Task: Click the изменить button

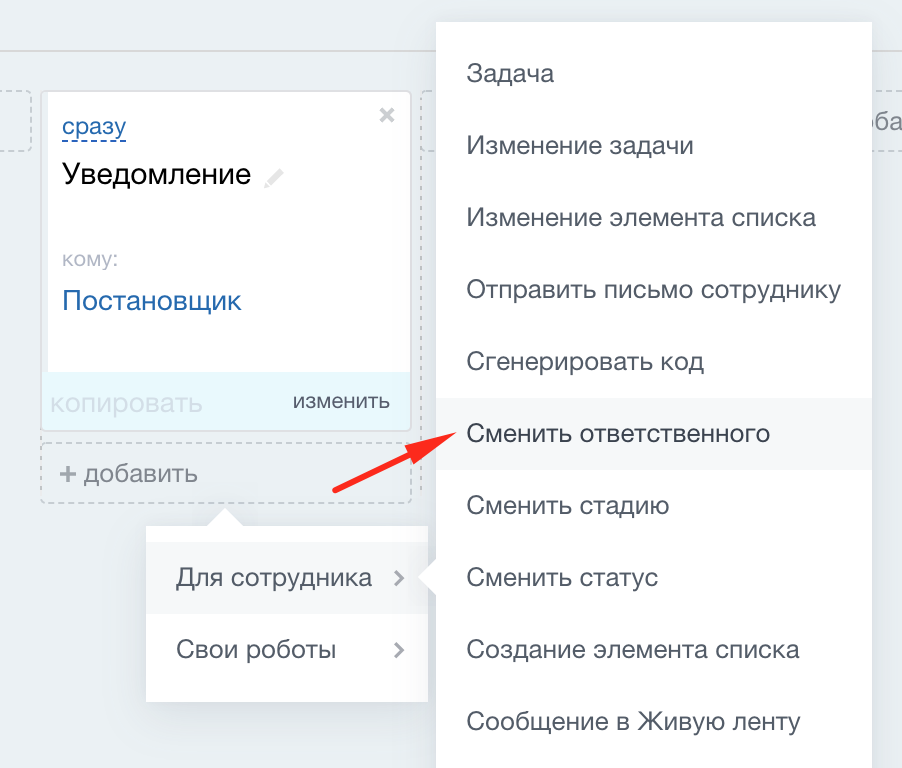Action: [x=340, y=401]
